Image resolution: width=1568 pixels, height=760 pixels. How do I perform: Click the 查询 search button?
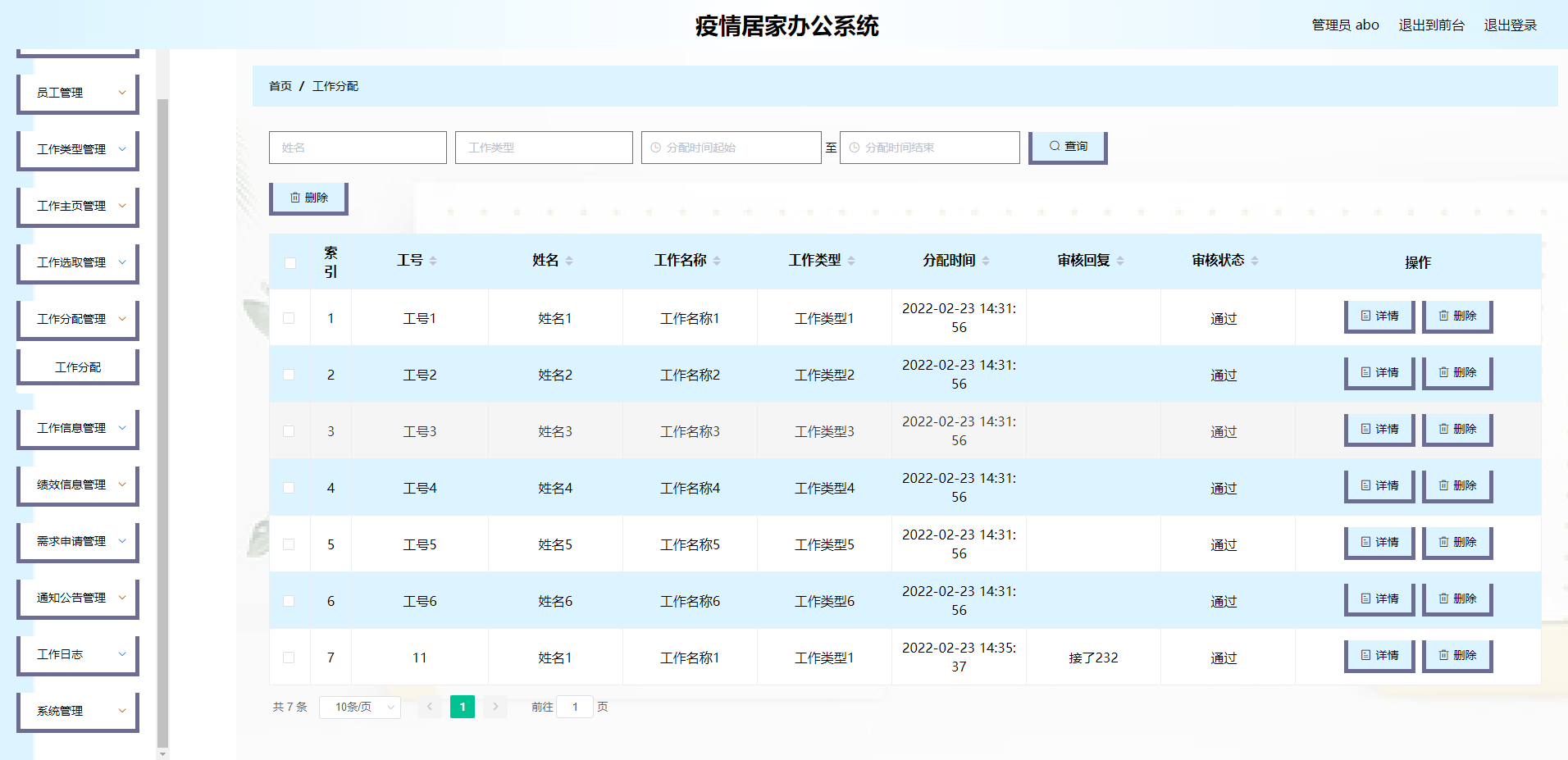[1068, 148]
